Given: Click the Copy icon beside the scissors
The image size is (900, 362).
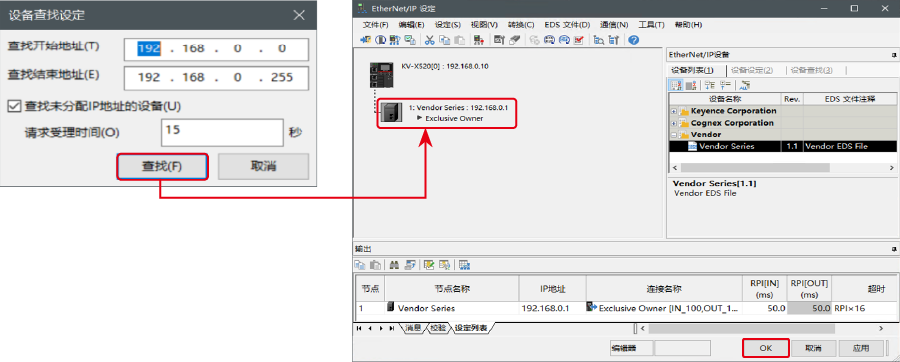Looking at the screenshot, I should 444,40.
